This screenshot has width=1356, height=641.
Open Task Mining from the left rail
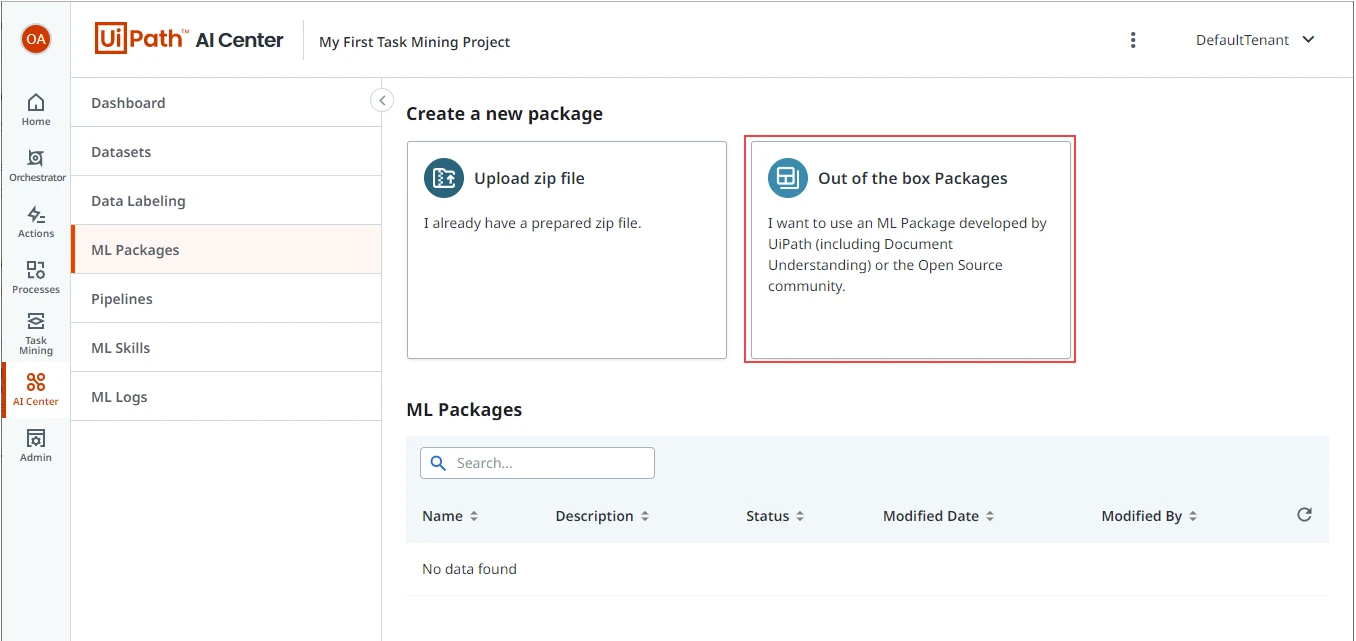click(x=36, y=334)
